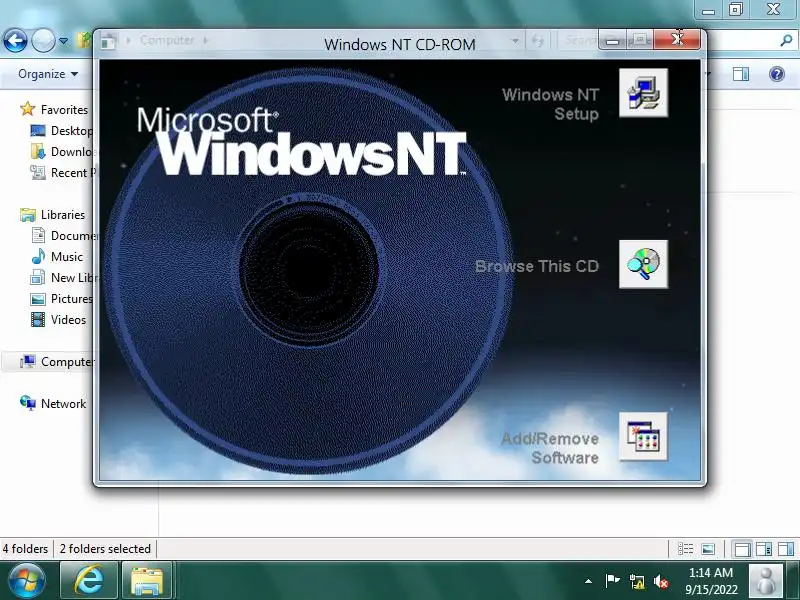Image resolution: width=800 pixels, height=600 pixels.
Task: Click the network tray icon
Action: point(637,581)
